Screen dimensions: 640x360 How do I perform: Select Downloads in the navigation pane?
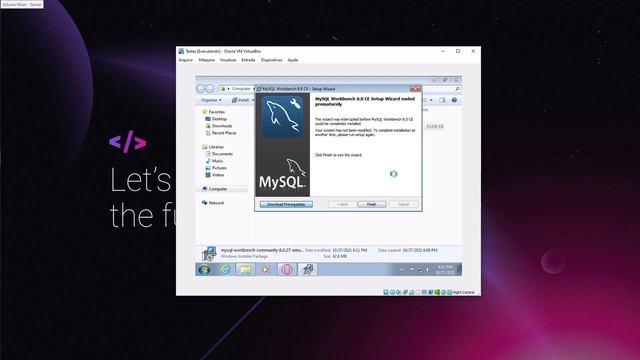(x=219, y=126)
